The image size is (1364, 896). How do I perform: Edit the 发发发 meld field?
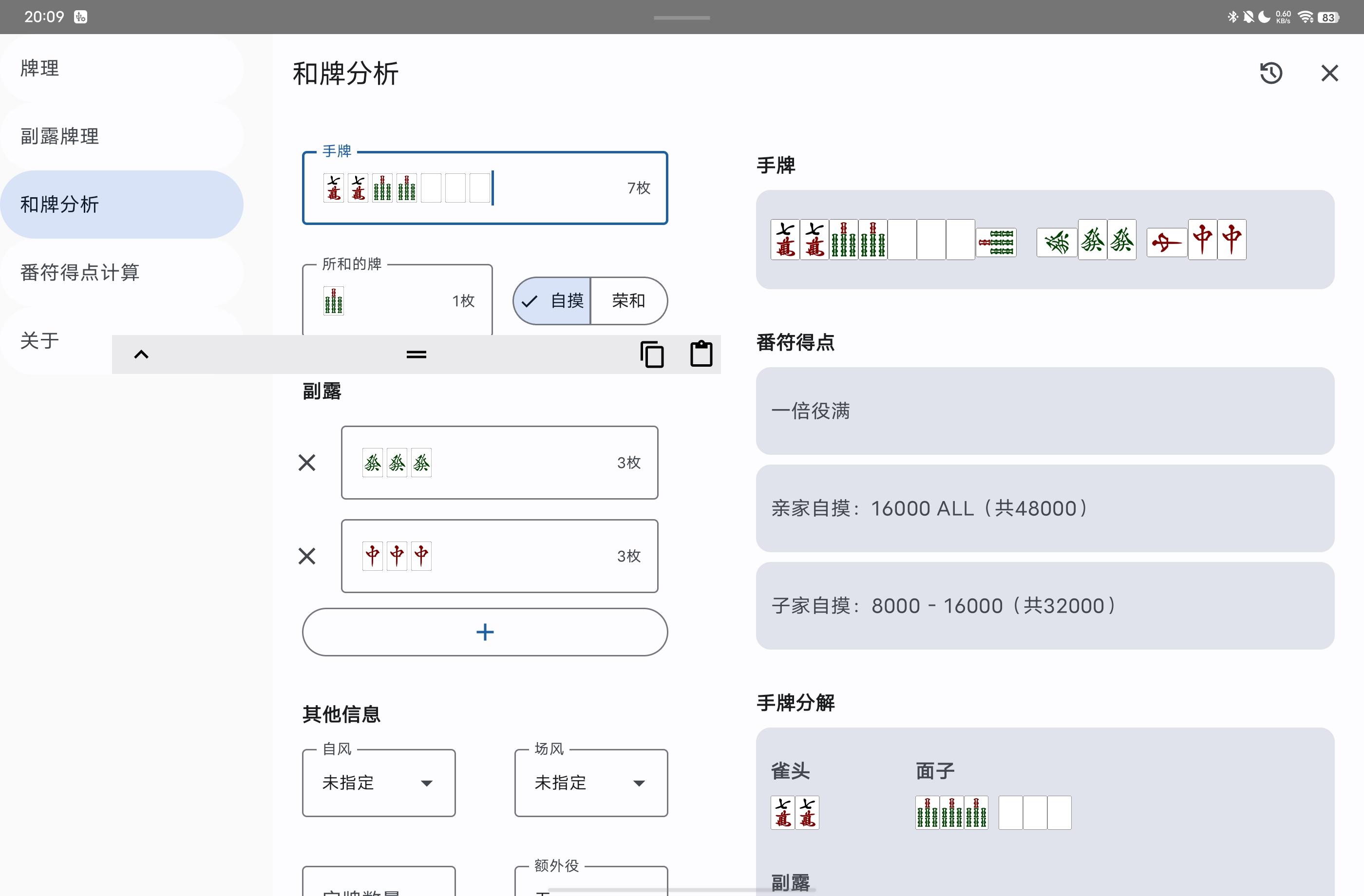(499, 462)
